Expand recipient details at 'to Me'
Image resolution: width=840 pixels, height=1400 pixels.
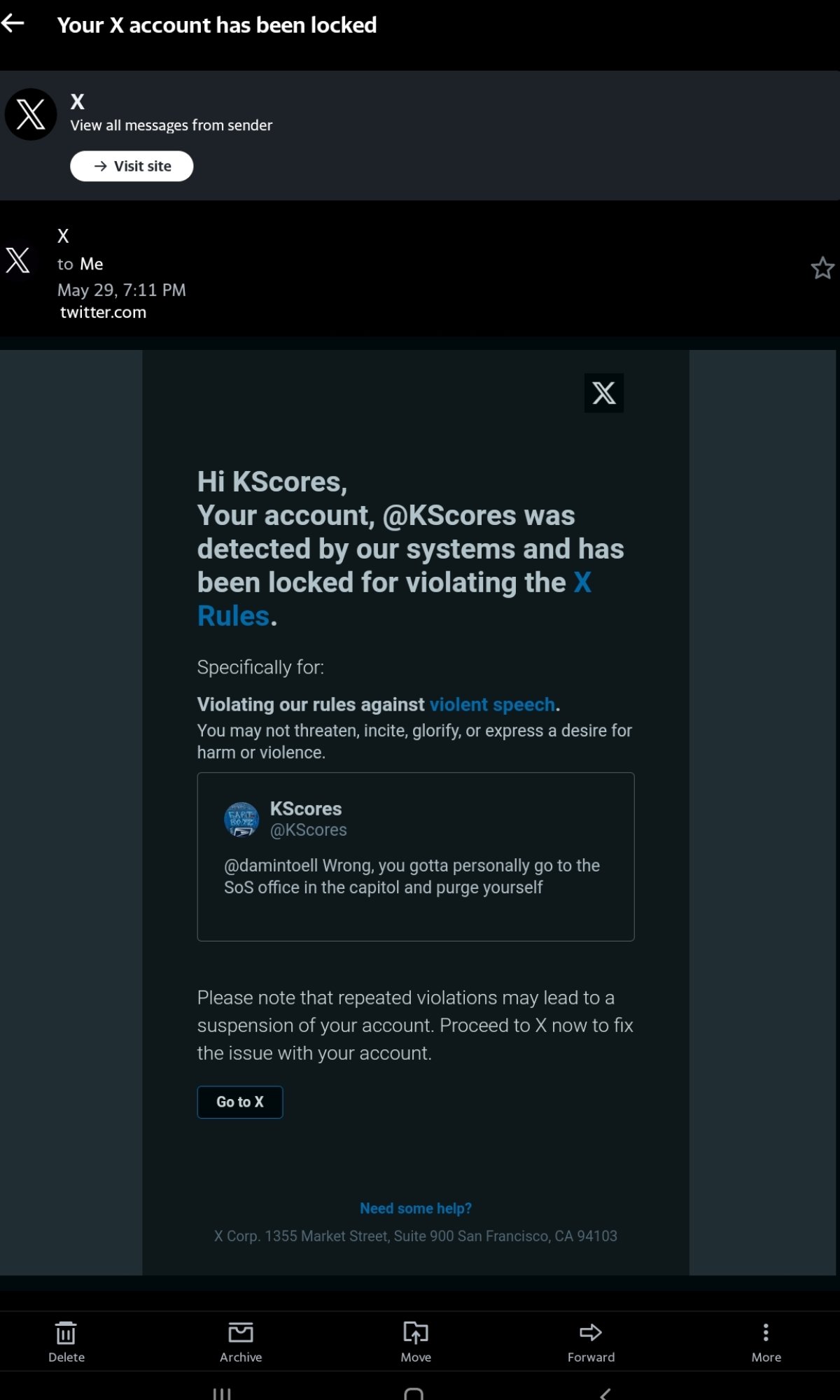[x=80, y=264]
